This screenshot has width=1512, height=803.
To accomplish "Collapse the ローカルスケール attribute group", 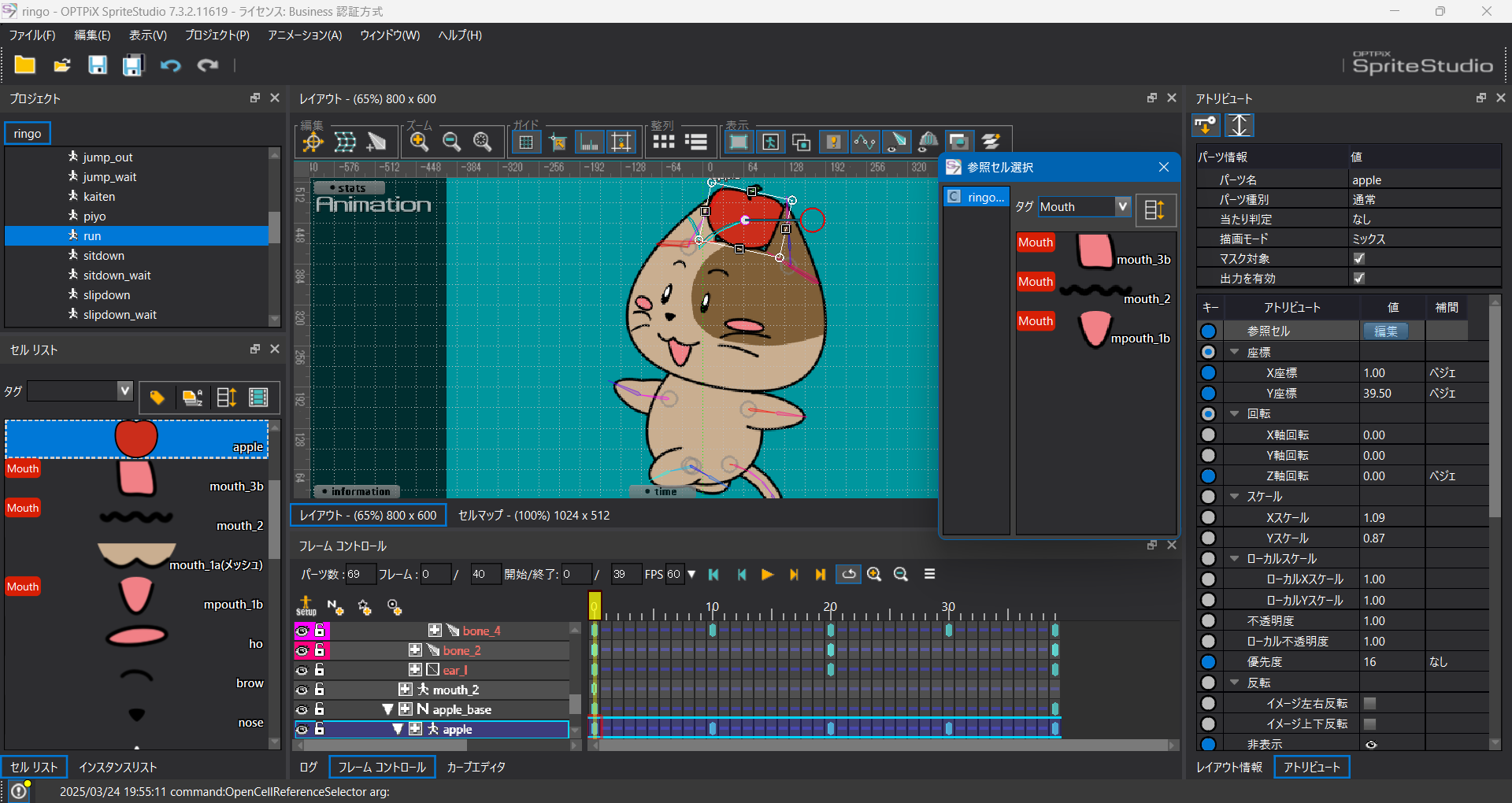I will (x=1235, y=558).
